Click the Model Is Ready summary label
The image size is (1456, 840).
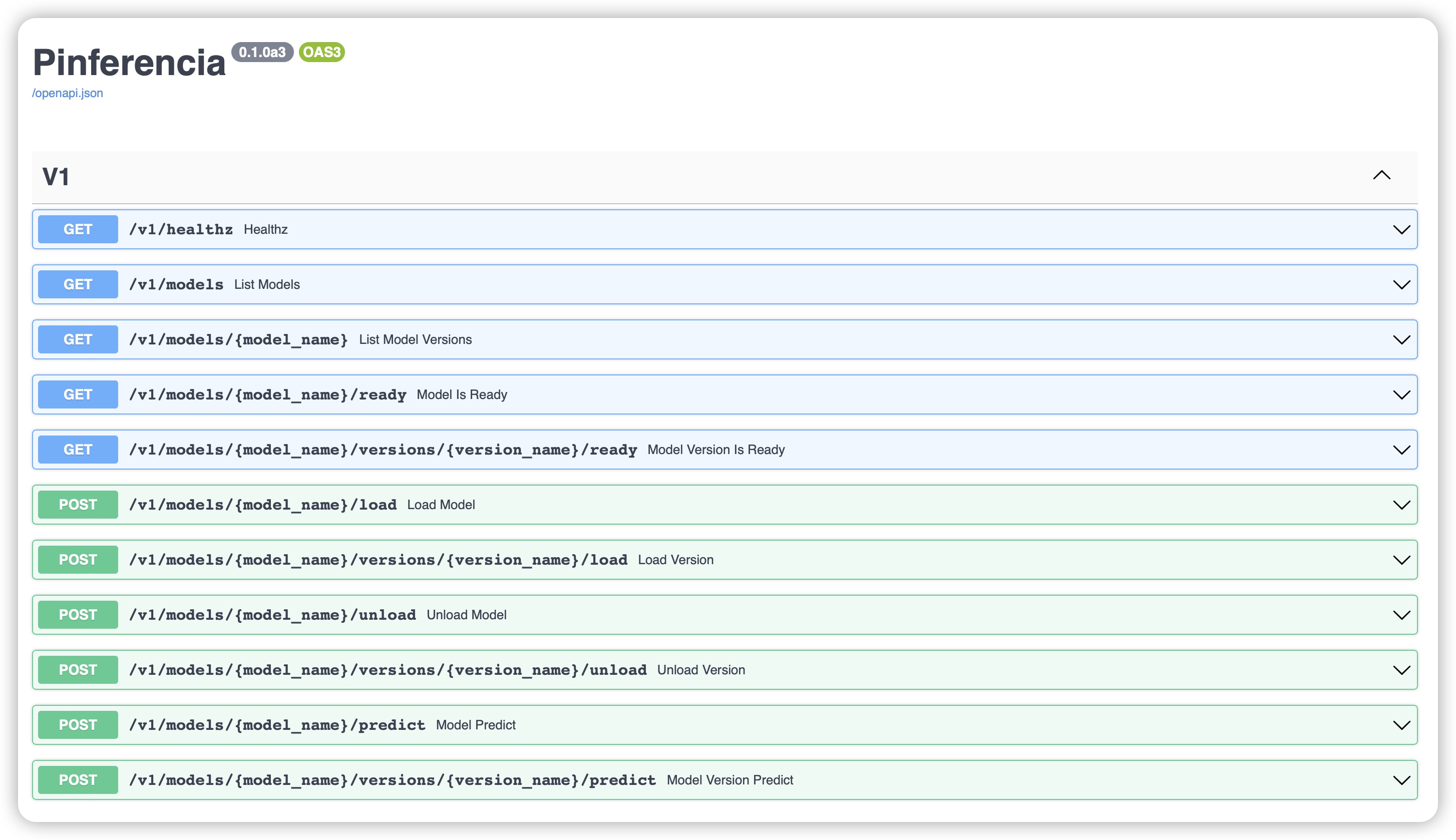pos(462,394)
